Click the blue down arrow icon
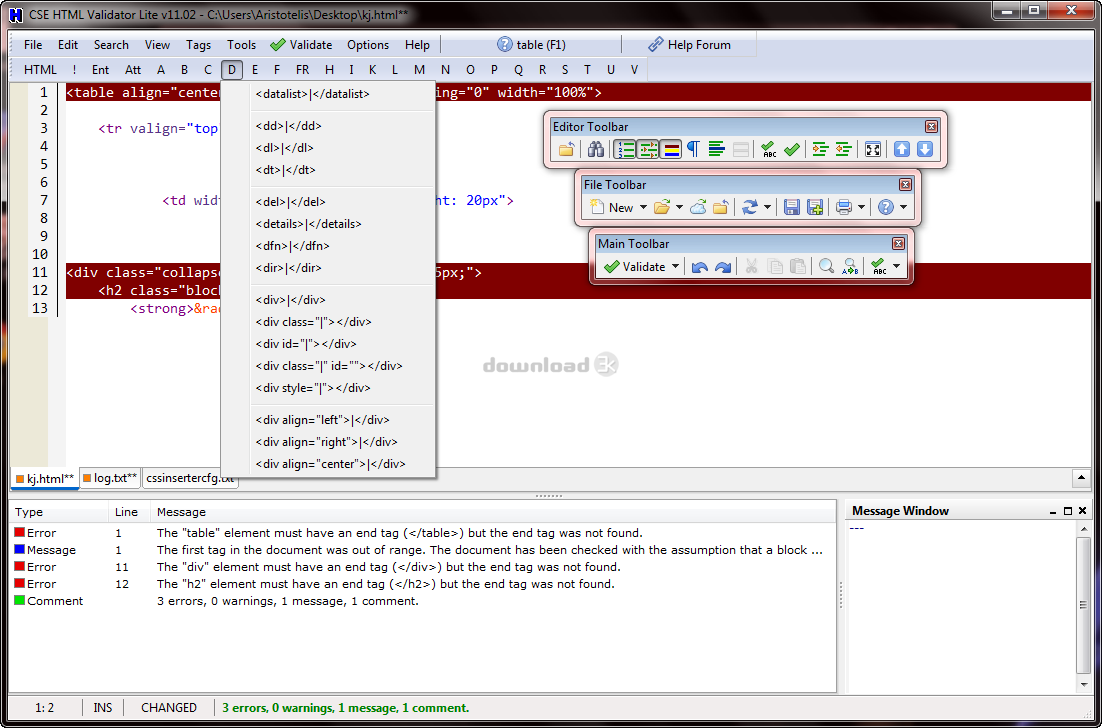The image size is (1102, 728). coord(925,149)
